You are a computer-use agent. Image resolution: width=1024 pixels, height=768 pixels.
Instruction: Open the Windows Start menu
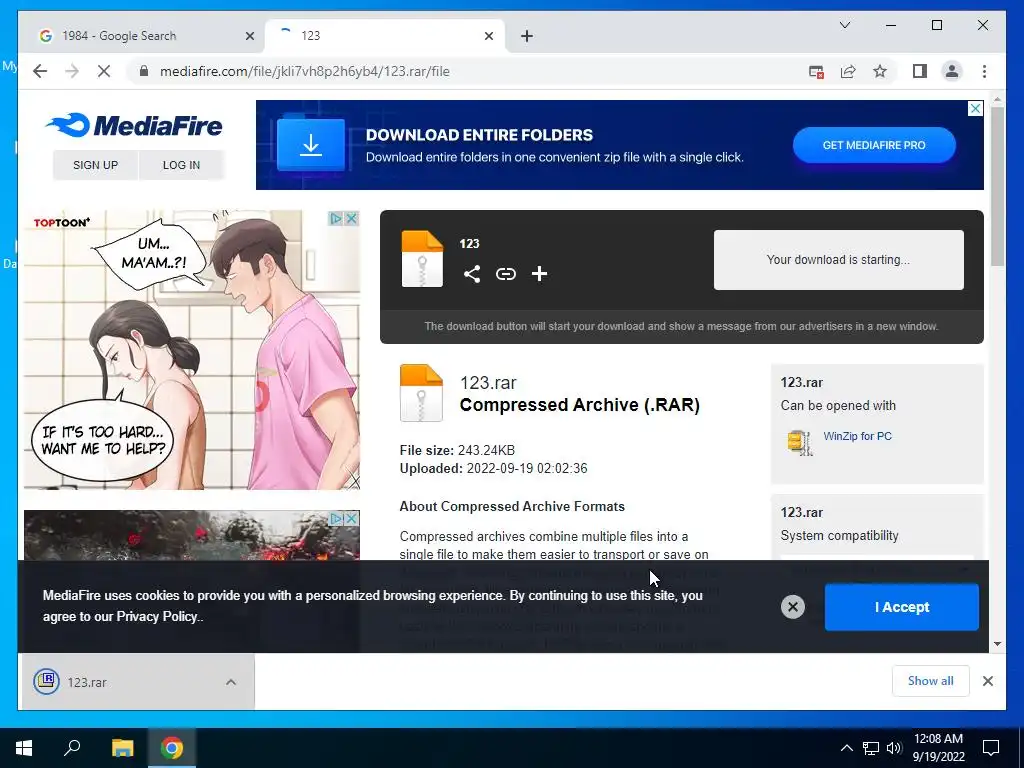[x=24, y=748]
